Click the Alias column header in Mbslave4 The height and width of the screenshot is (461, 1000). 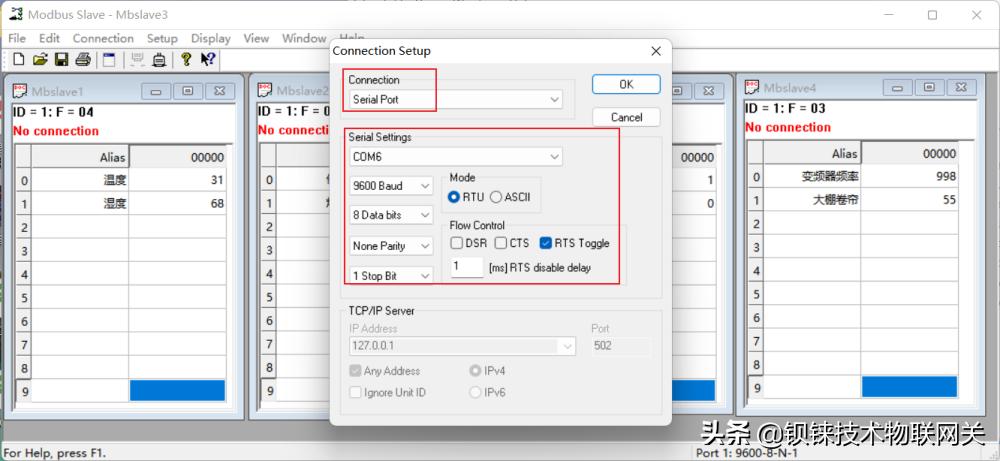pos(812,153)
